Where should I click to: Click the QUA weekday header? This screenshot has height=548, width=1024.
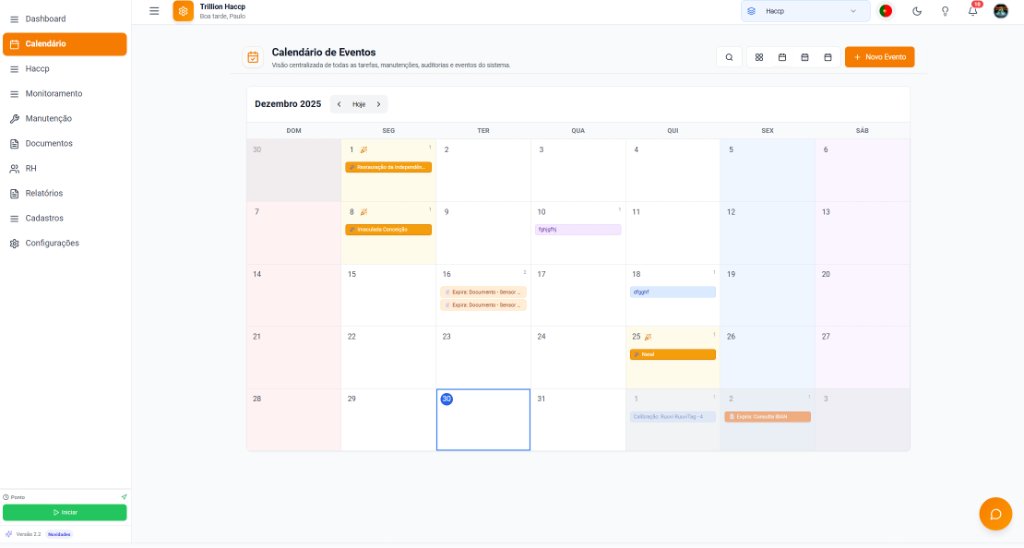pos(578,131)
